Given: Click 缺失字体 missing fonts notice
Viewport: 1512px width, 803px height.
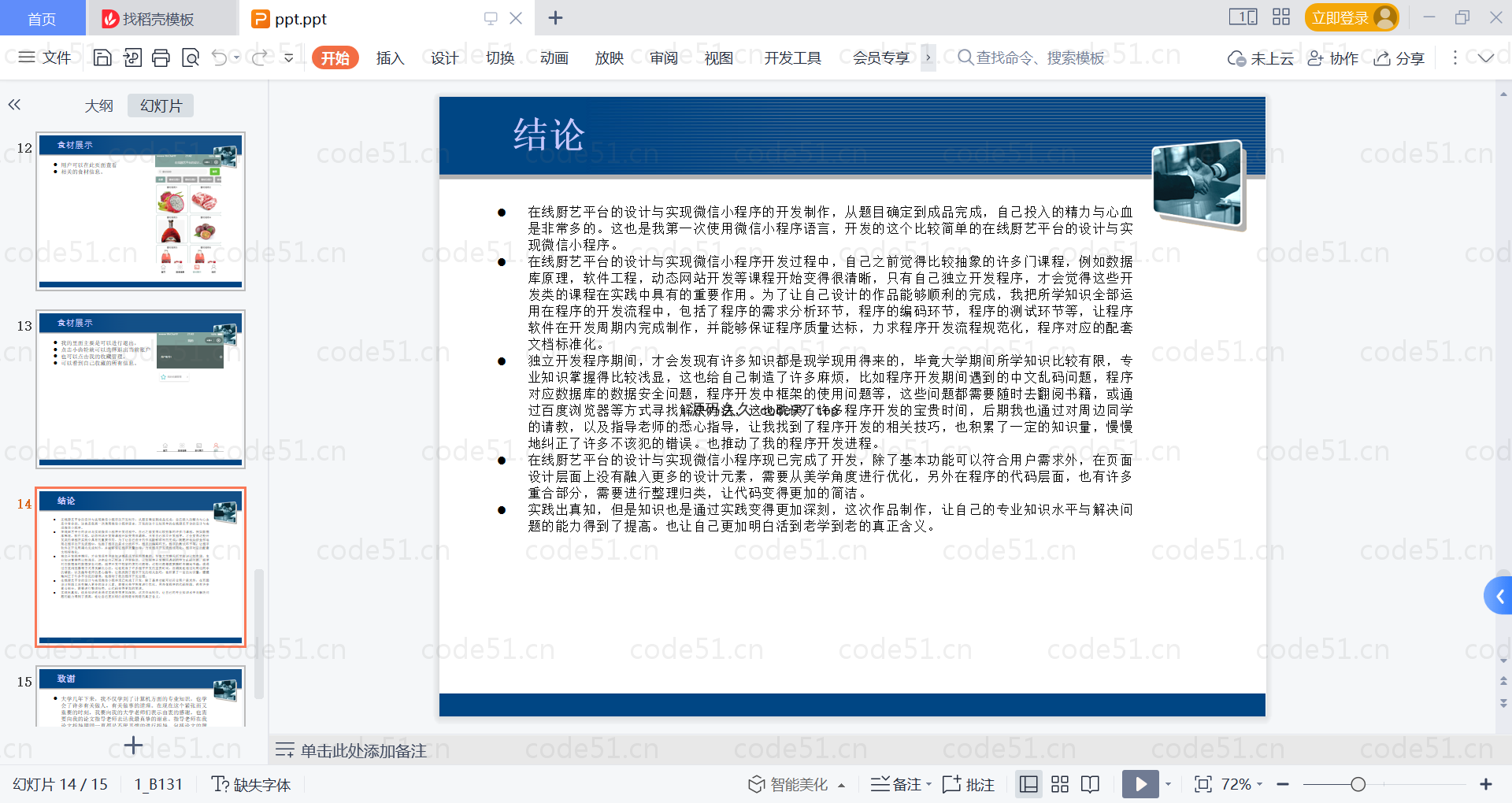Looking at the screenshot, I should [251, 784].
